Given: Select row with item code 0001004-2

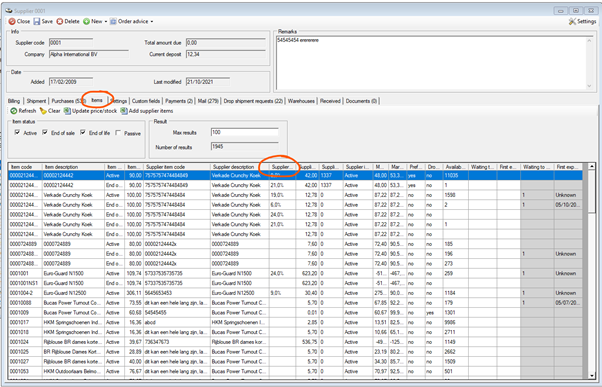Looking at the screenshot, I should tap(295, 293).
